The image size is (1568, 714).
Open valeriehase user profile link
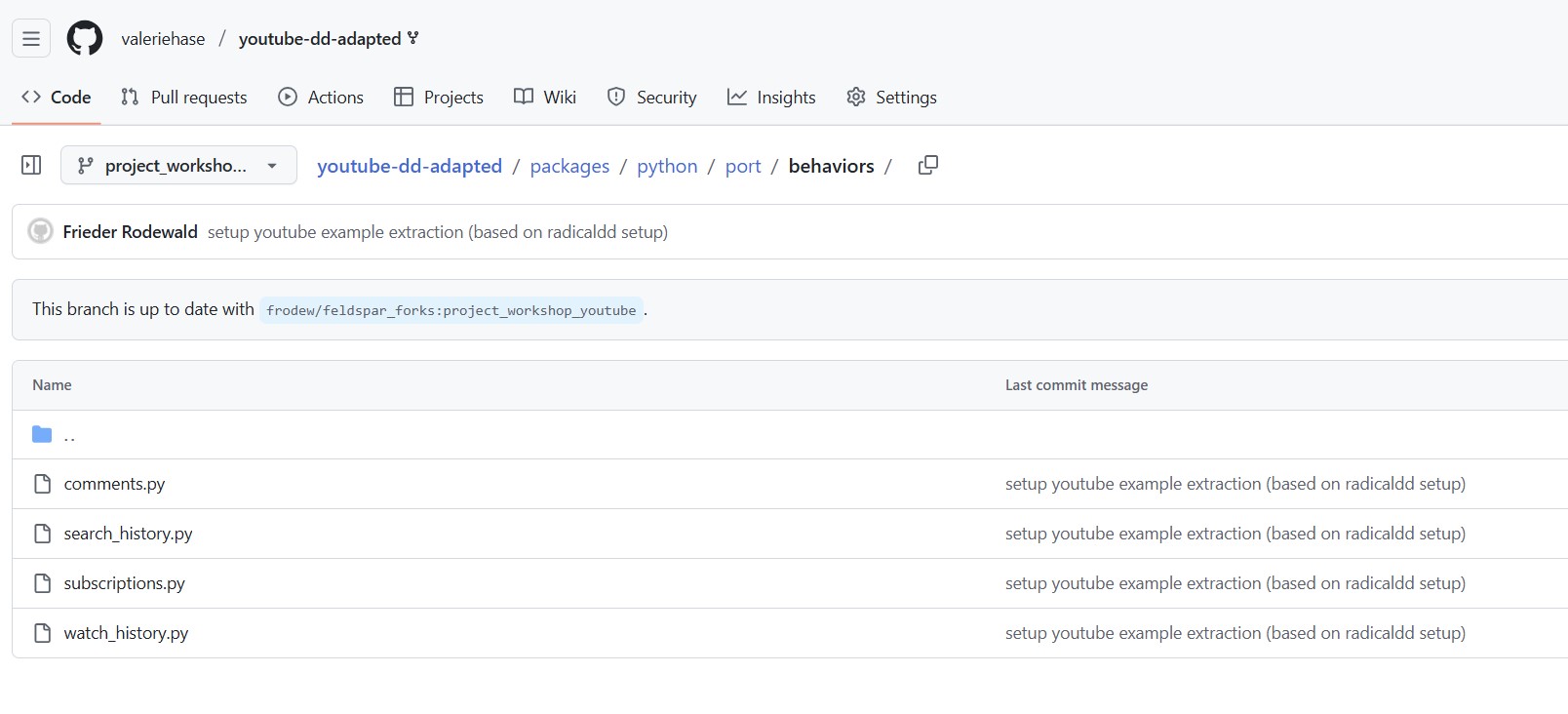[163, 39]
